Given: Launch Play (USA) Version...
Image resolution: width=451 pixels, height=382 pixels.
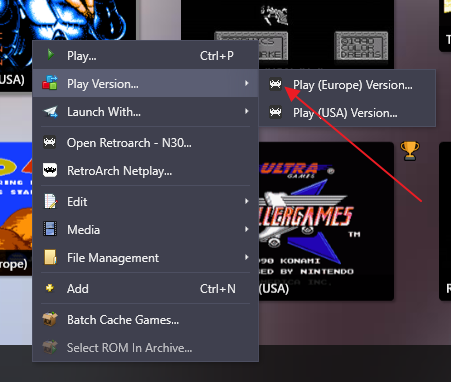Looking at the screenshot, I should pyautogui.click(x=347, y=113).
